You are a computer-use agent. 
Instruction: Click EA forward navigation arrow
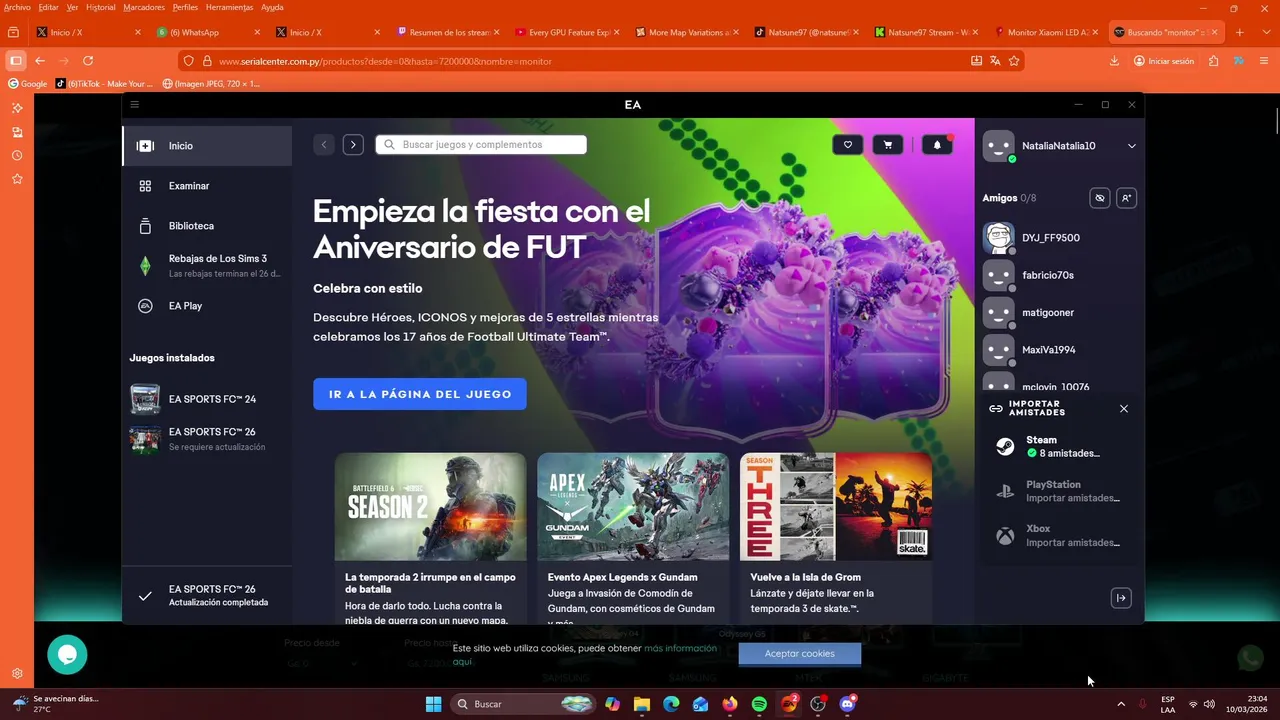point(353,145)
